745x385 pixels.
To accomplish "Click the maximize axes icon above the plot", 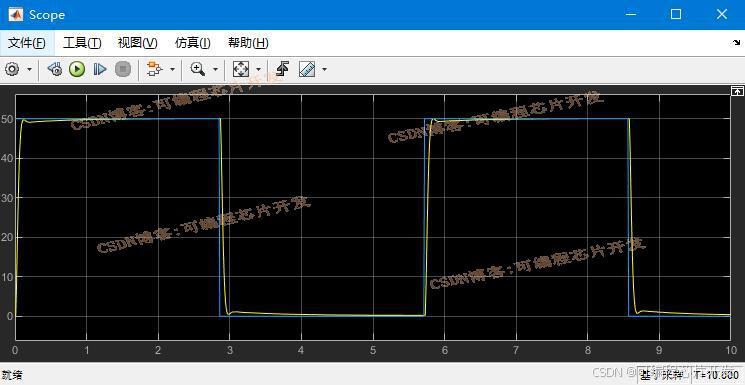I will coord(737,90).
